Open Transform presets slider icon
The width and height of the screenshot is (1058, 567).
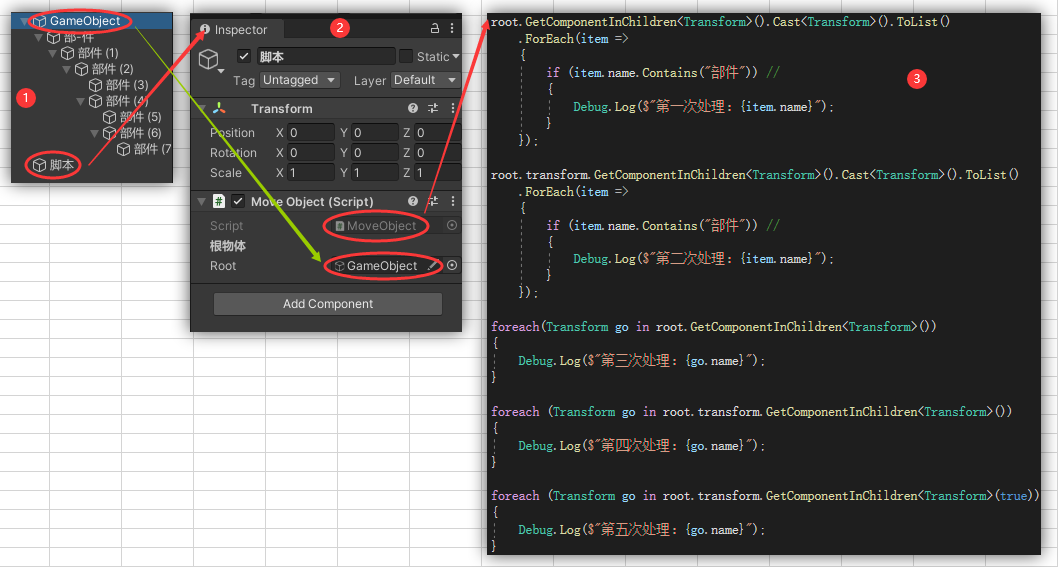coord(433,108)
